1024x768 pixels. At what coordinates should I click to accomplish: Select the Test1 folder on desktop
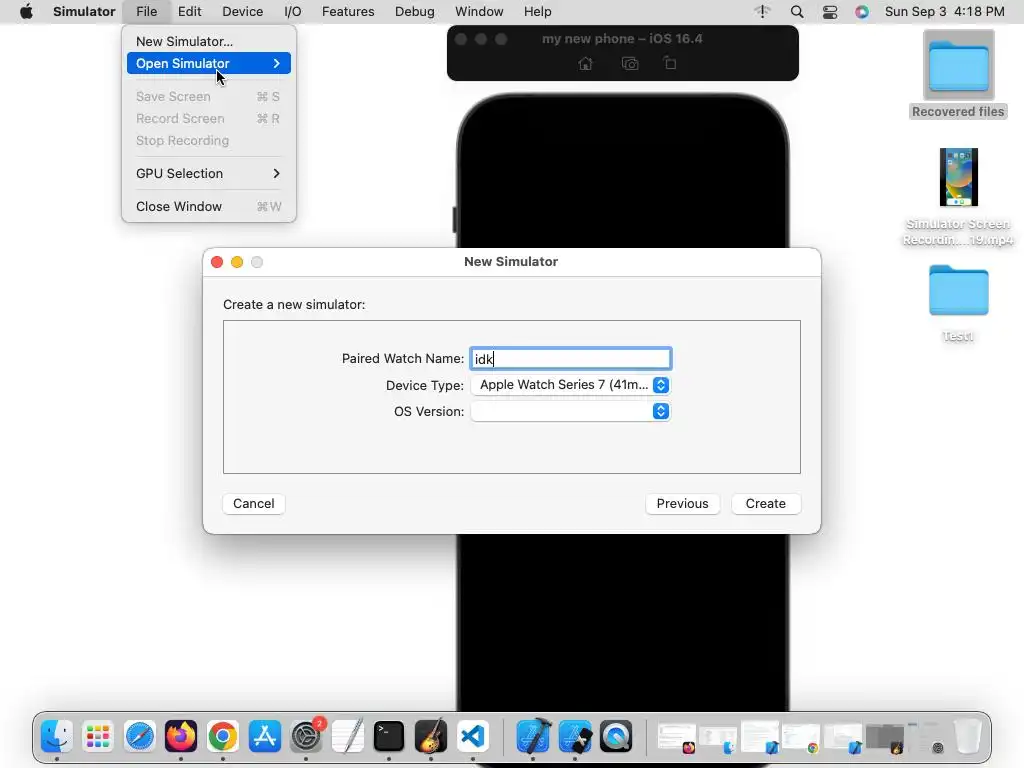[x=958, y=303]
